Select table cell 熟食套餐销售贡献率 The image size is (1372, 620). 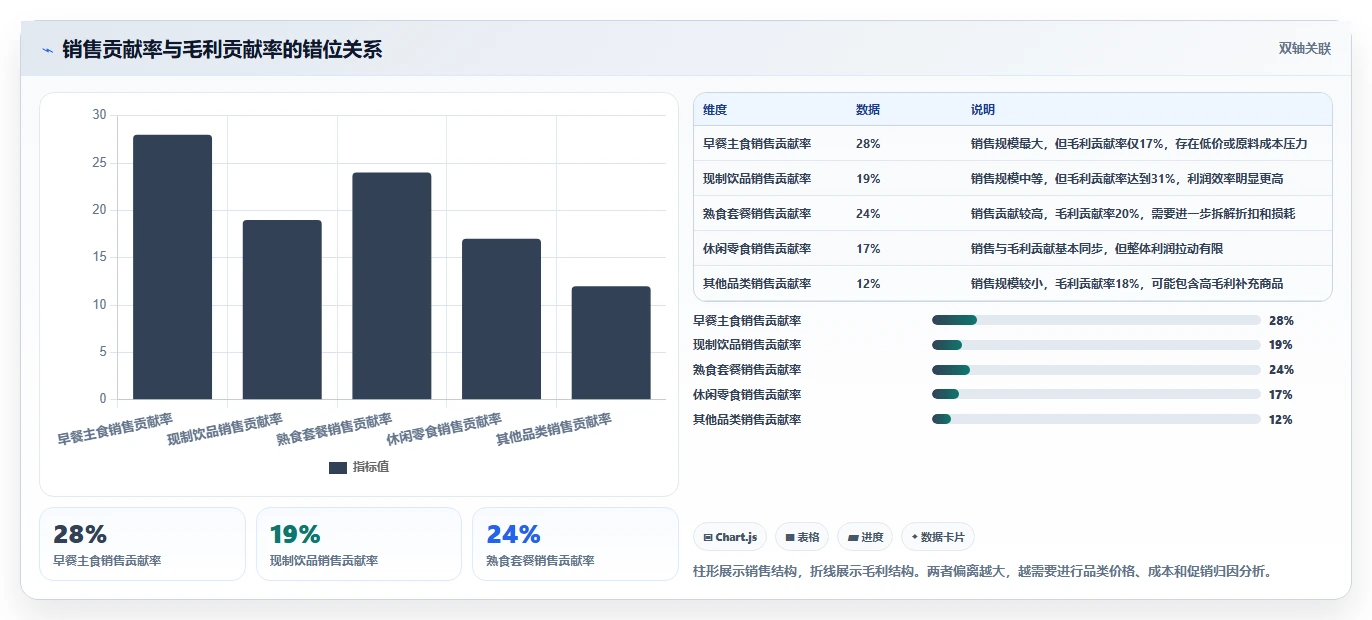(757, 214)
